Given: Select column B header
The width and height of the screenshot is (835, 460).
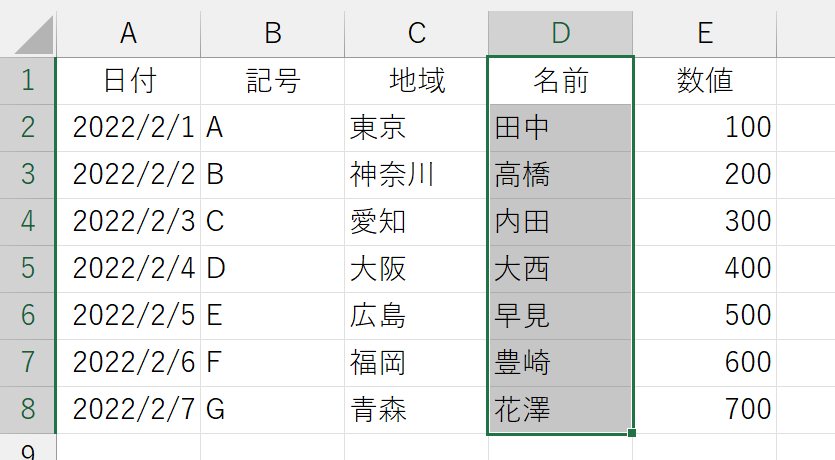Looking at the screenshot, I should [273, 34].
